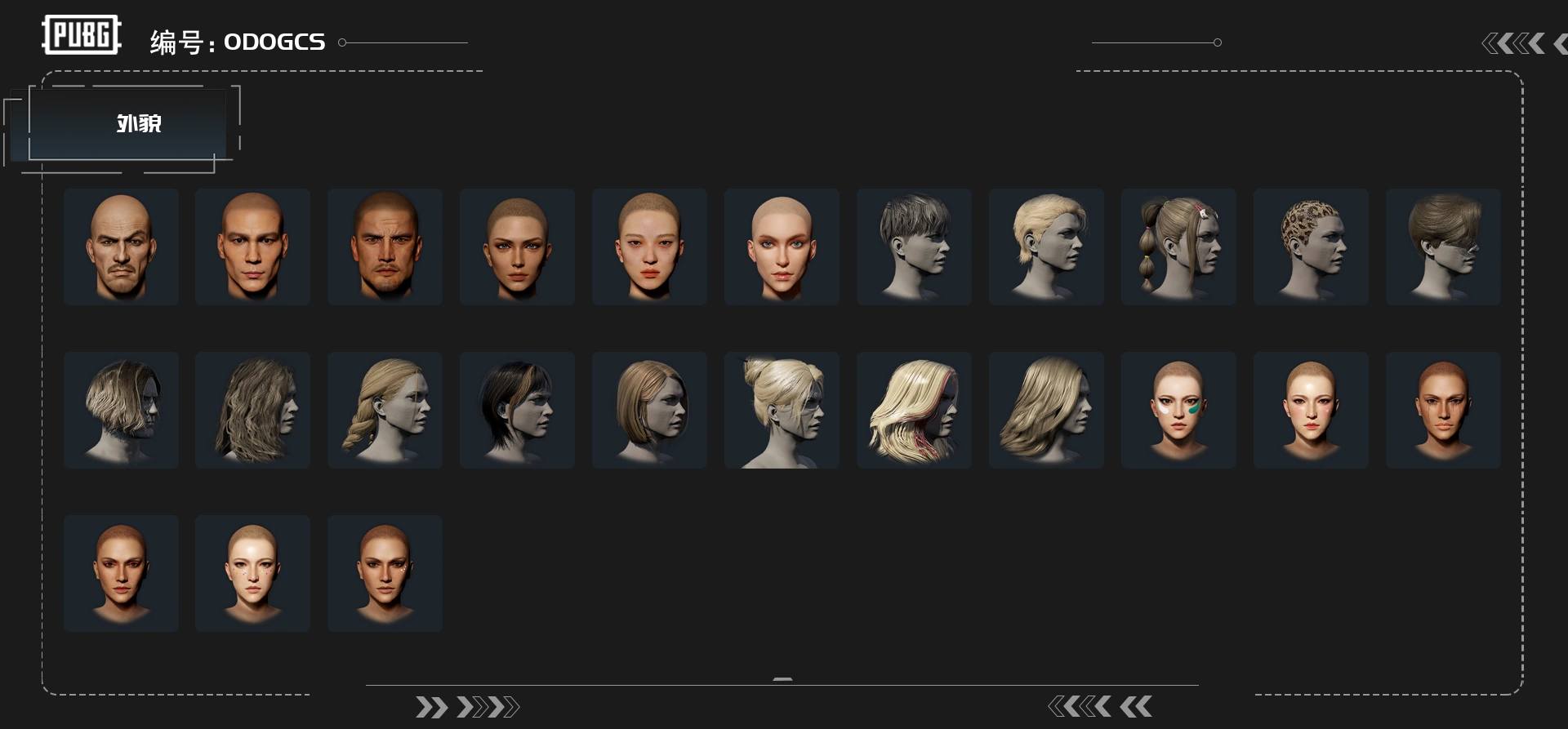
Task: Select the long wavy dark brown hairstyle
Action: 252,410
